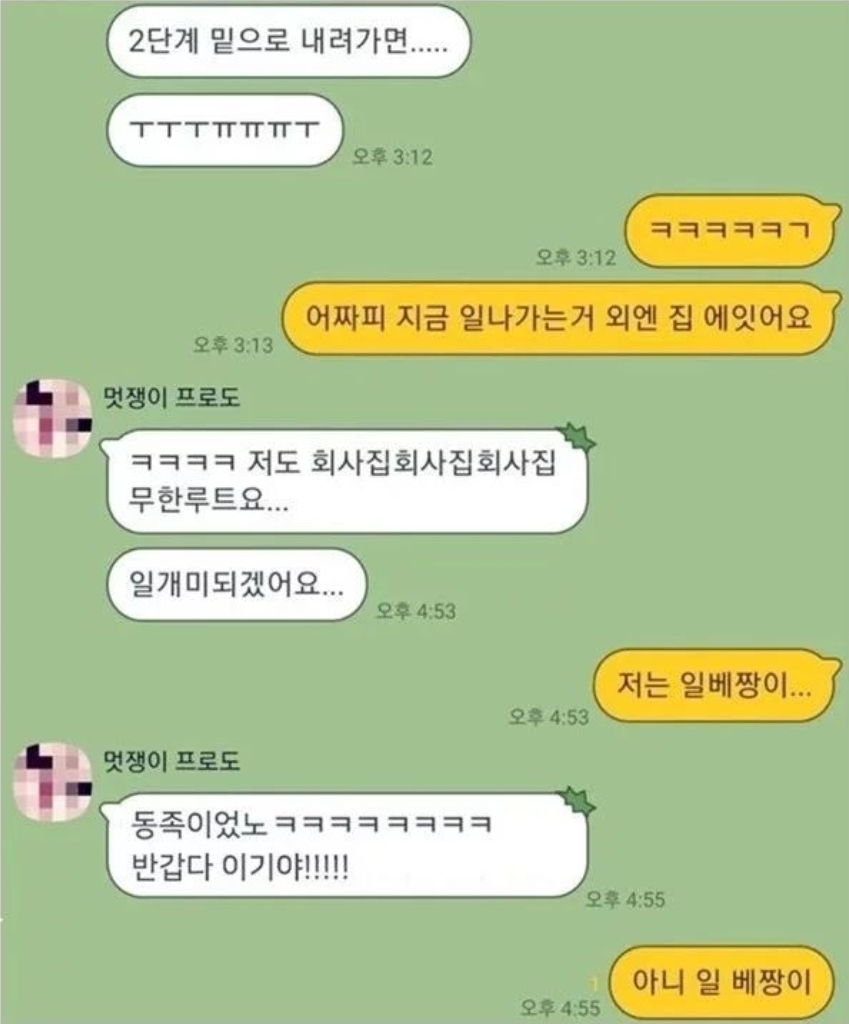The height and width of the screenshot is (1024, 849).
Task: Select the yellow '저는 일베짱이...' bubble
Action: pyautogui.click(x=716, y=685)
